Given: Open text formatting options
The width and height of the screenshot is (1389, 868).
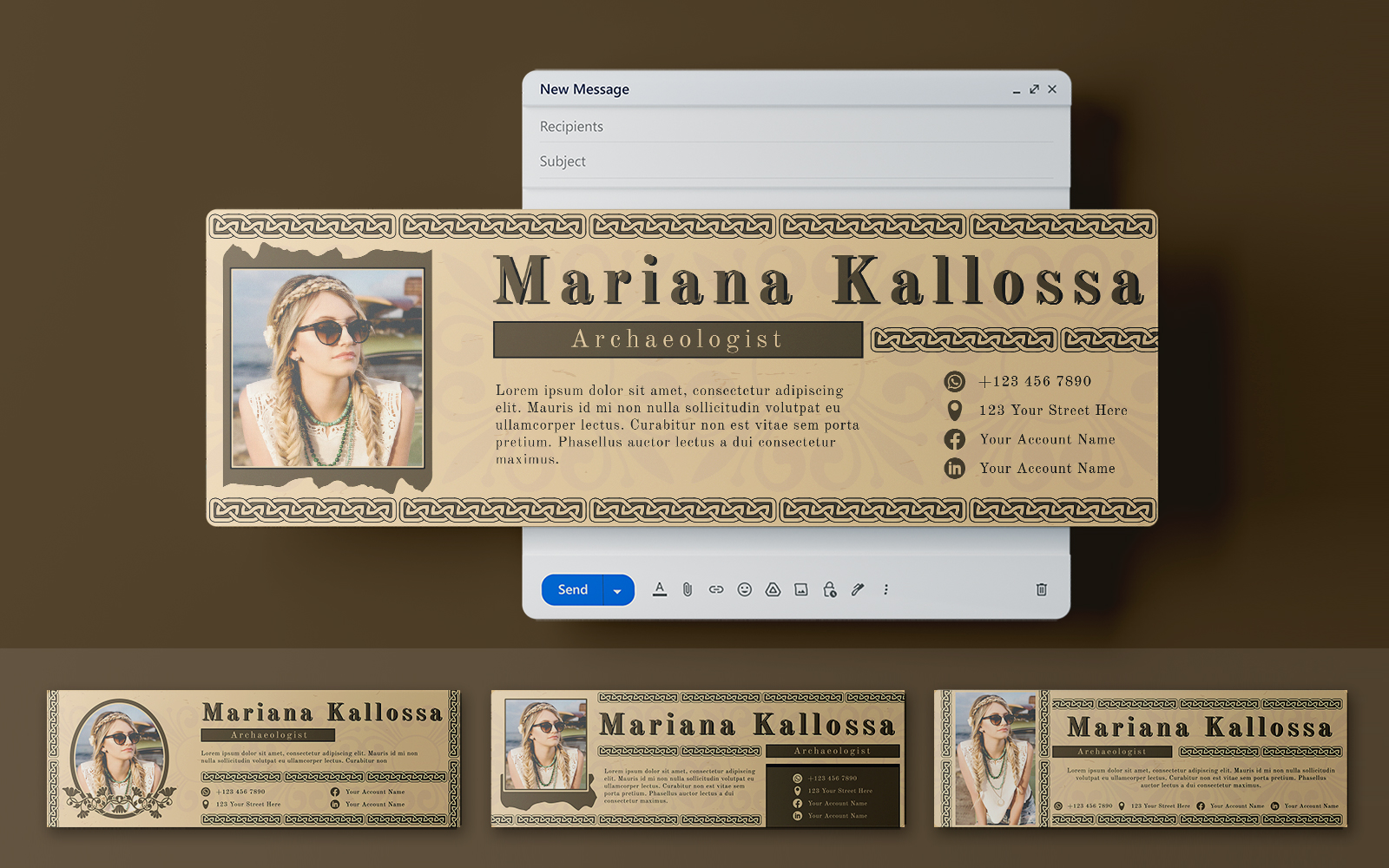Looking at the screenshot, I should click(x=660, y=589).
